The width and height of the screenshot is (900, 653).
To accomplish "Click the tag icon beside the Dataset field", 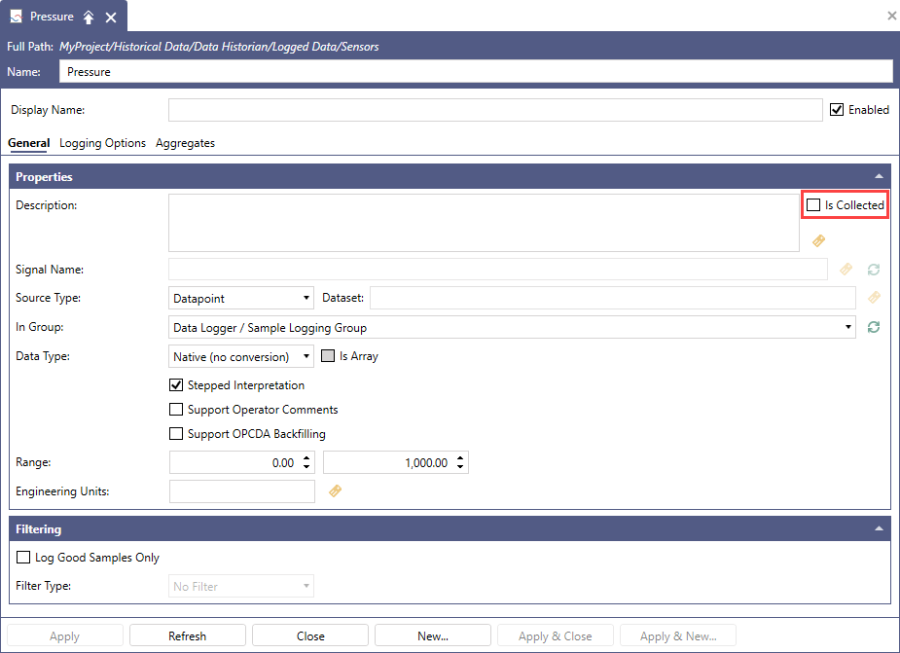I will click(x=875, y=297).
